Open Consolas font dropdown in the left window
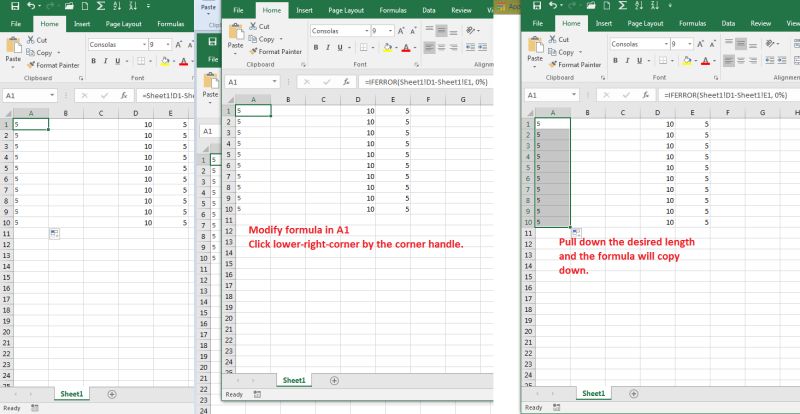Viewport: 800px width, 414px height. 144,45
